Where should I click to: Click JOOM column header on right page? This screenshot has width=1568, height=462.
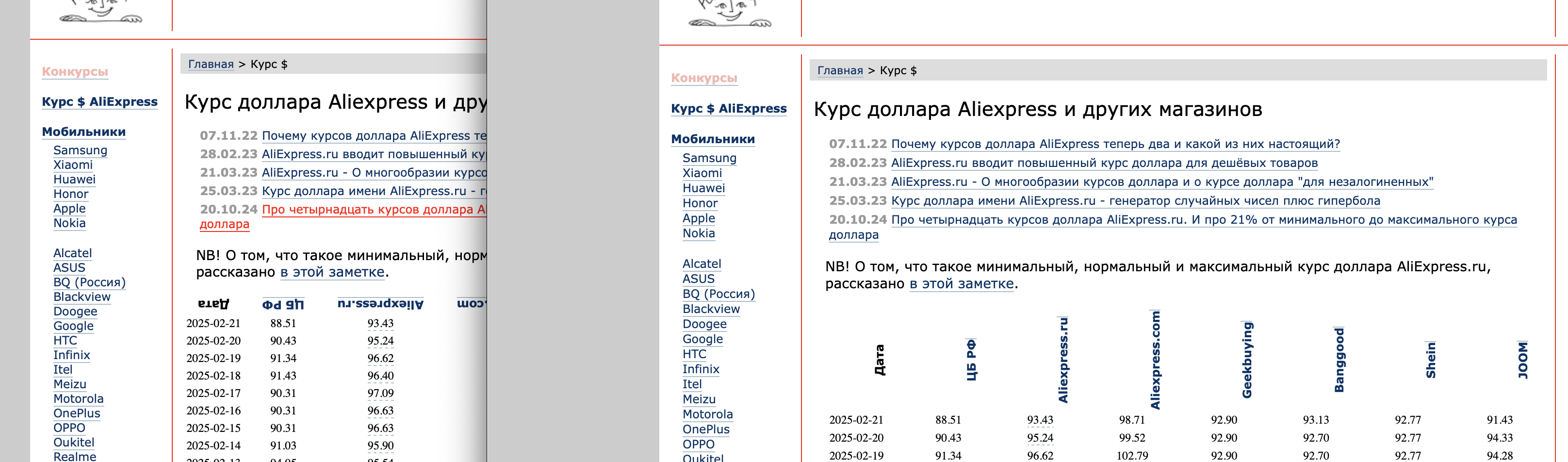coord(1522,360)
